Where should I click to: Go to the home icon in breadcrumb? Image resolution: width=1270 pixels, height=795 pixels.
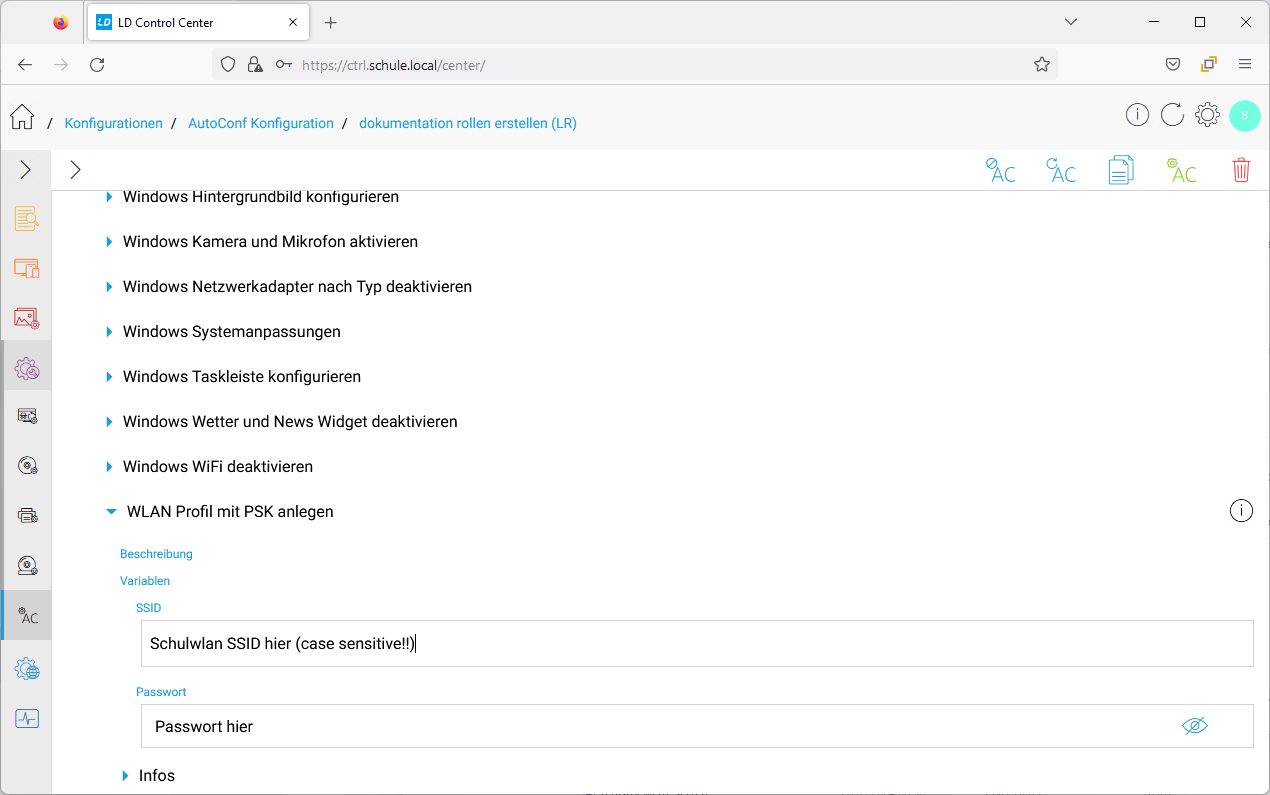click(22, 117)
